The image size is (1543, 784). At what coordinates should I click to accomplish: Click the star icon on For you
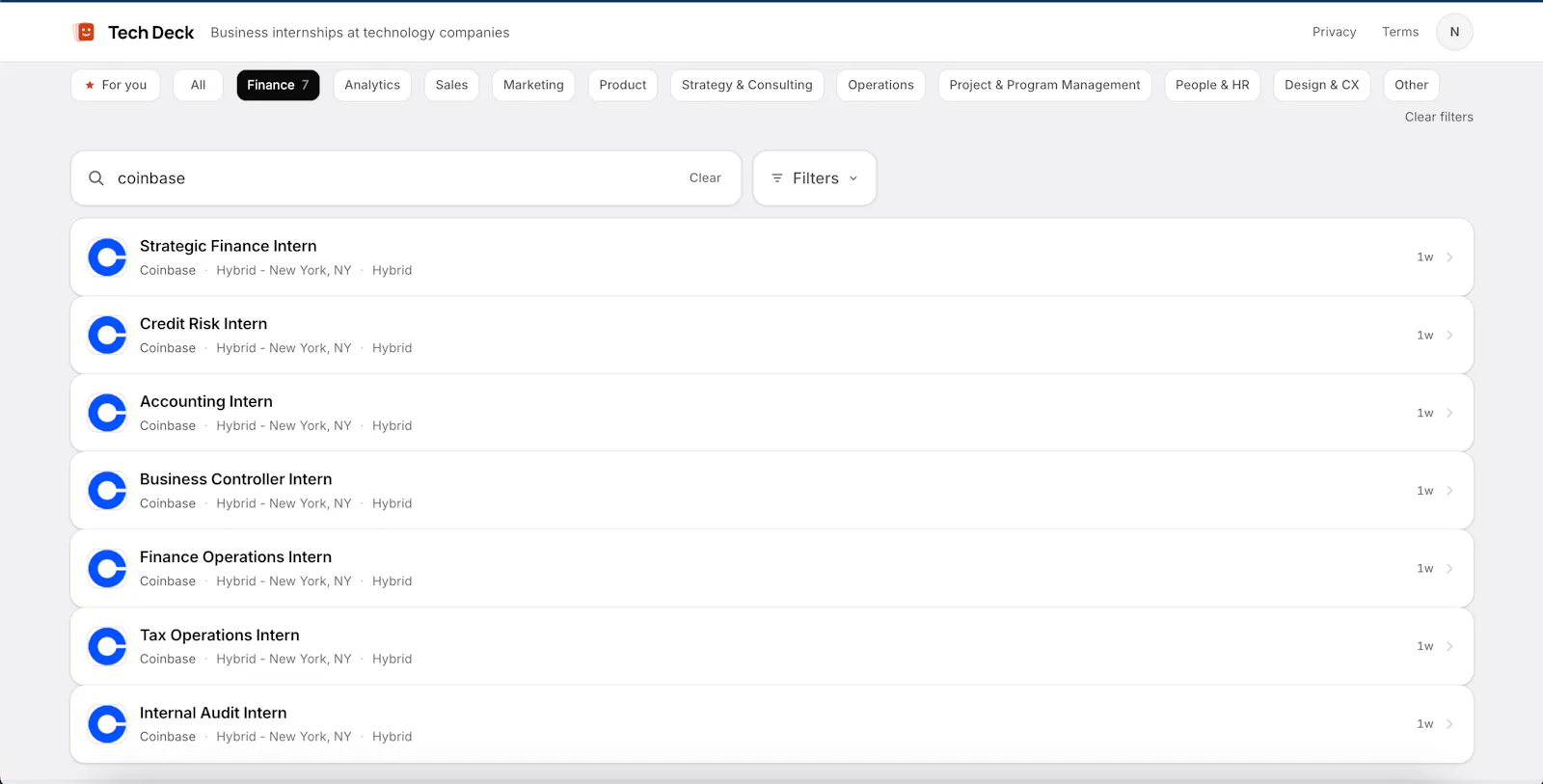(x=90, y=85)
